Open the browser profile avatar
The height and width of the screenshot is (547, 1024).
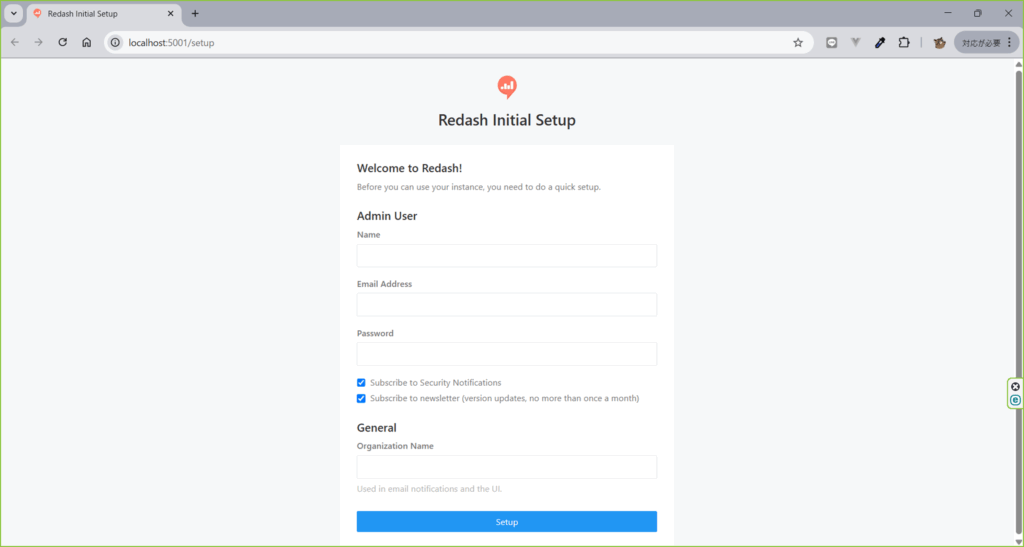coord(939,43)
